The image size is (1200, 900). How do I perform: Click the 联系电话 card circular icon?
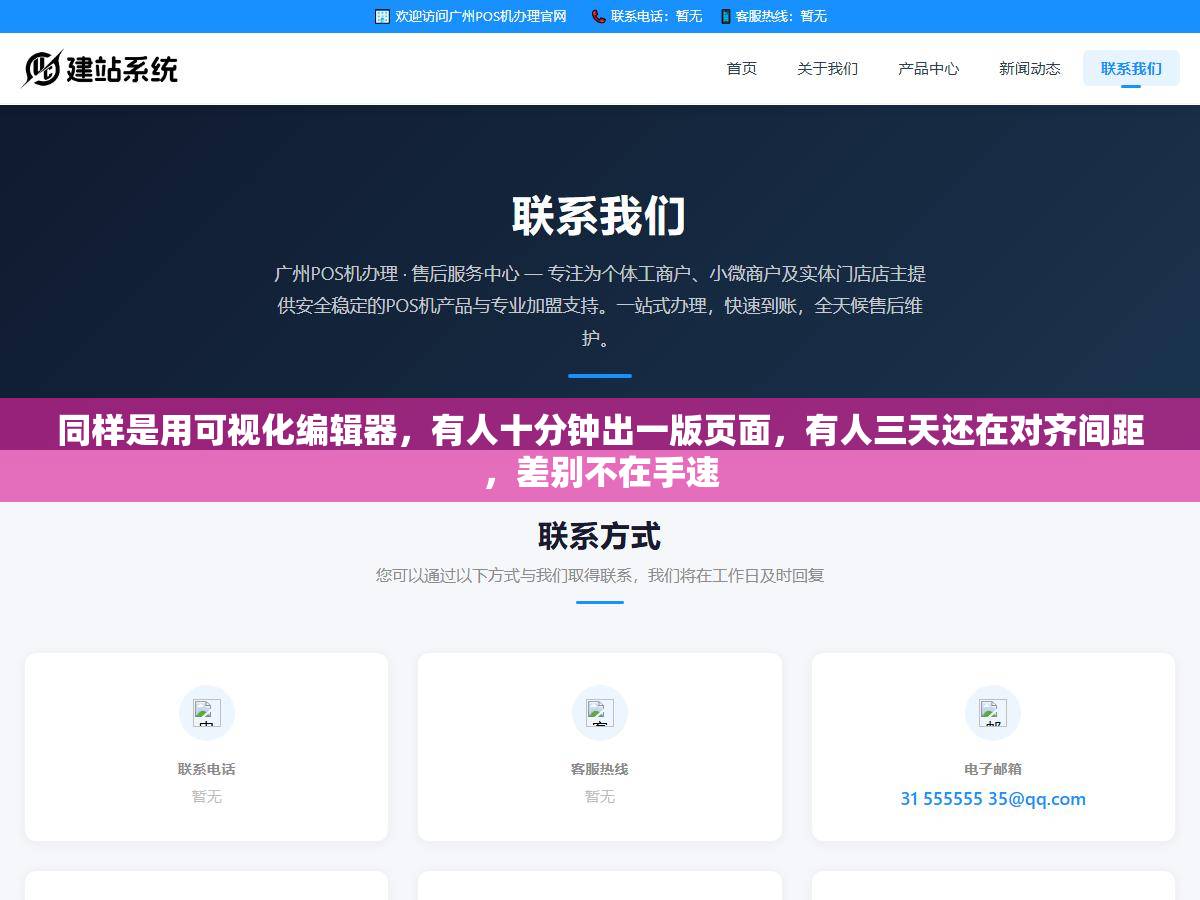tap(207, 713)
